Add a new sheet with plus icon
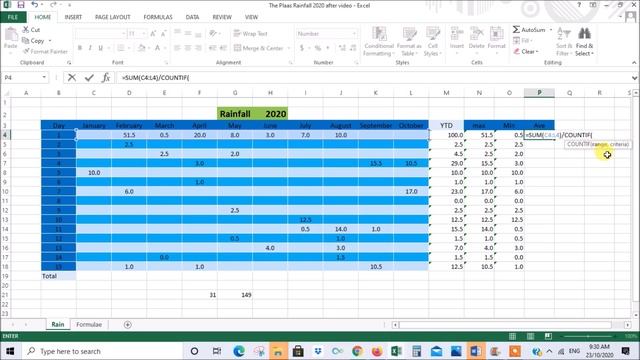The height and width of the screenshot is (360, 640). click(128, 324)
